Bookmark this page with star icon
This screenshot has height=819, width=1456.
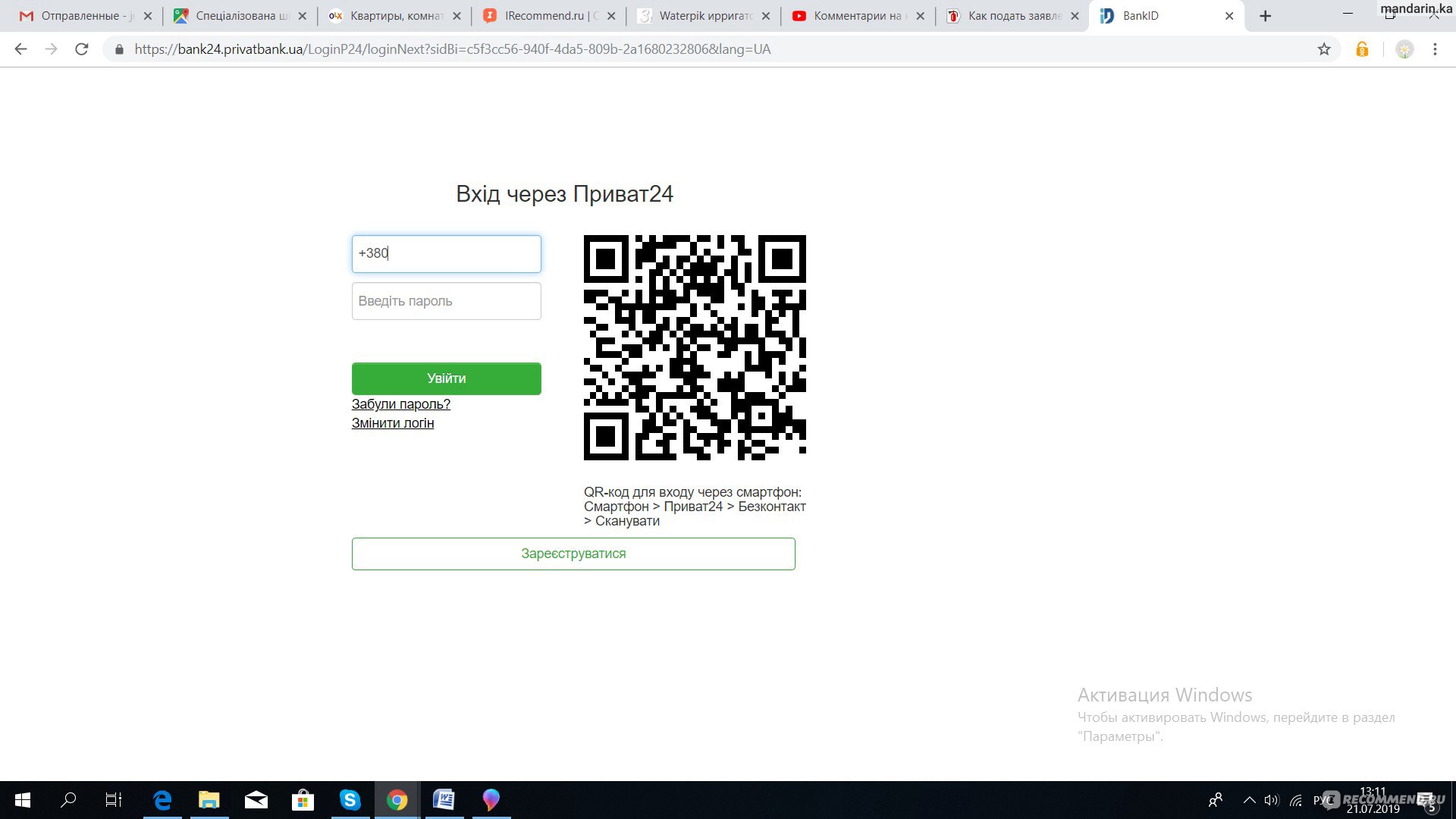point(1324,49)
